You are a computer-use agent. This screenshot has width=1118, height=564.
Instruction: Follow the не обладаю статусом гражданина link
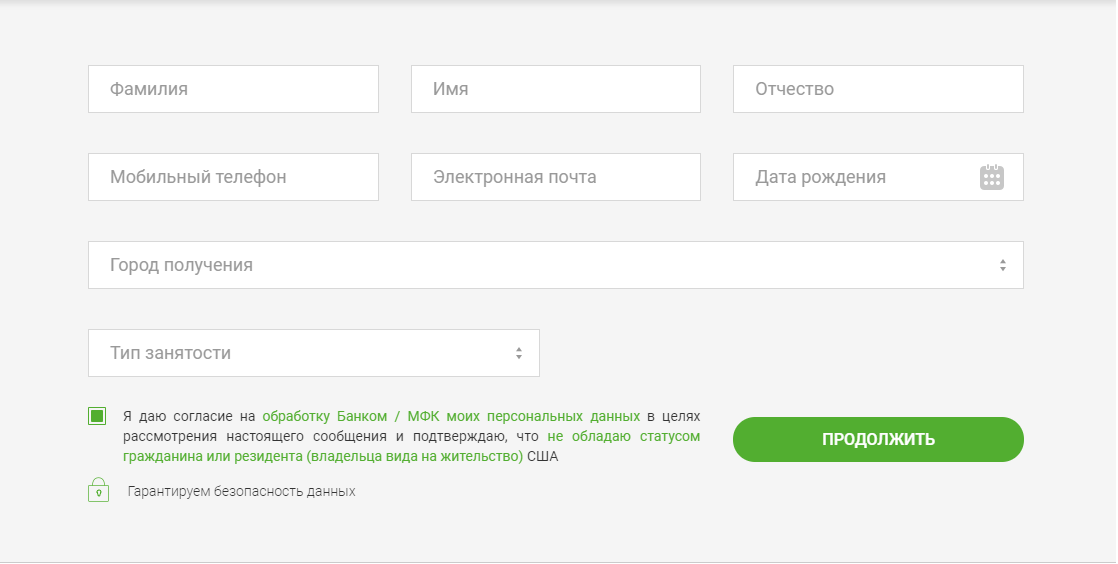click(622, 437)
